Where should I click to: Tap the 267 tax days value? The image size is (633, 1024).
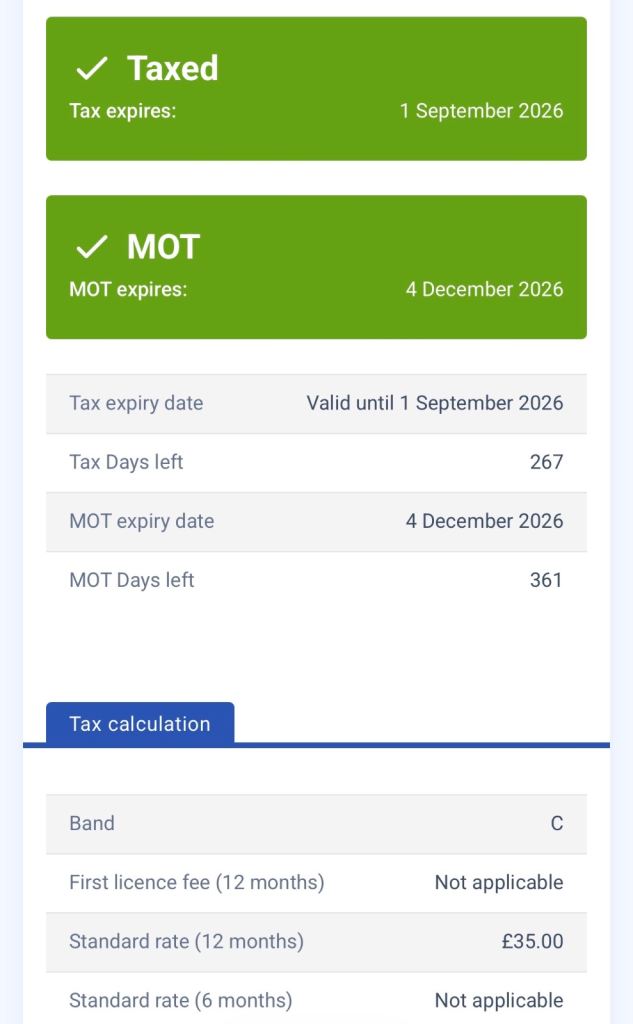point(546,462)
